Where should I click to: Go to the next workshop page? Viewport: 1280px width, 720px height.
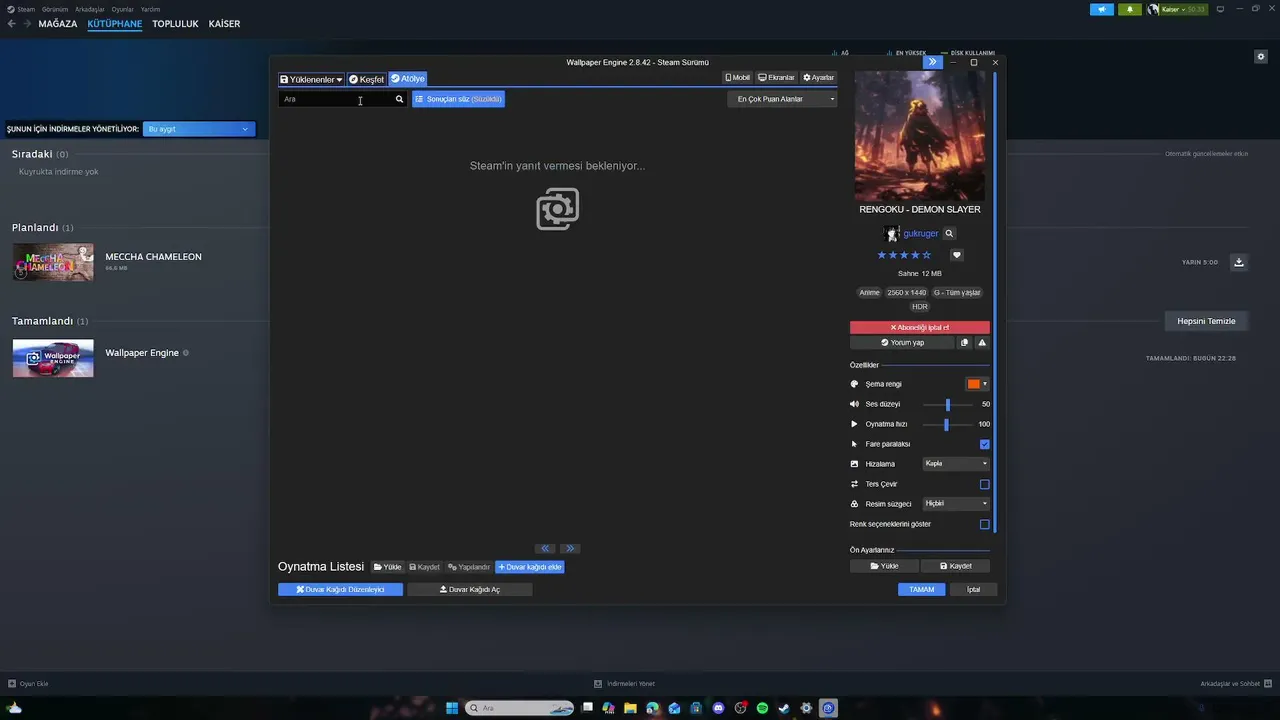coord(569,548)
